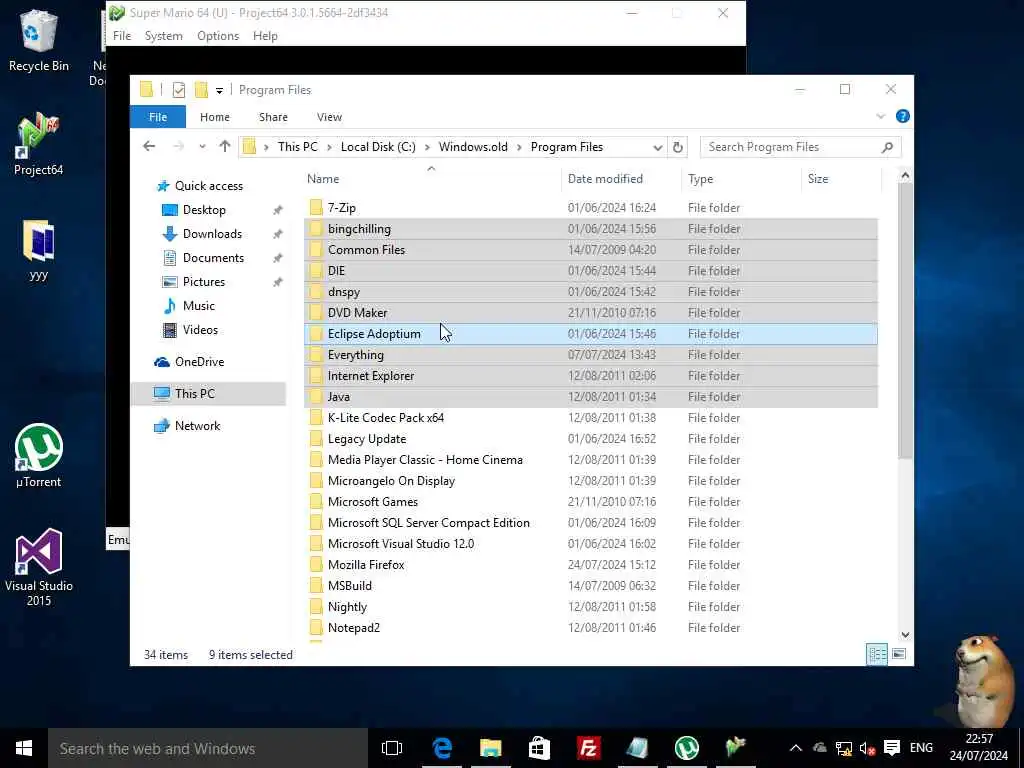The width and height of the screenshot is (1024, 768).
Task: Open the recent locations dropdown arrow
Action: [x=202, y=147]
